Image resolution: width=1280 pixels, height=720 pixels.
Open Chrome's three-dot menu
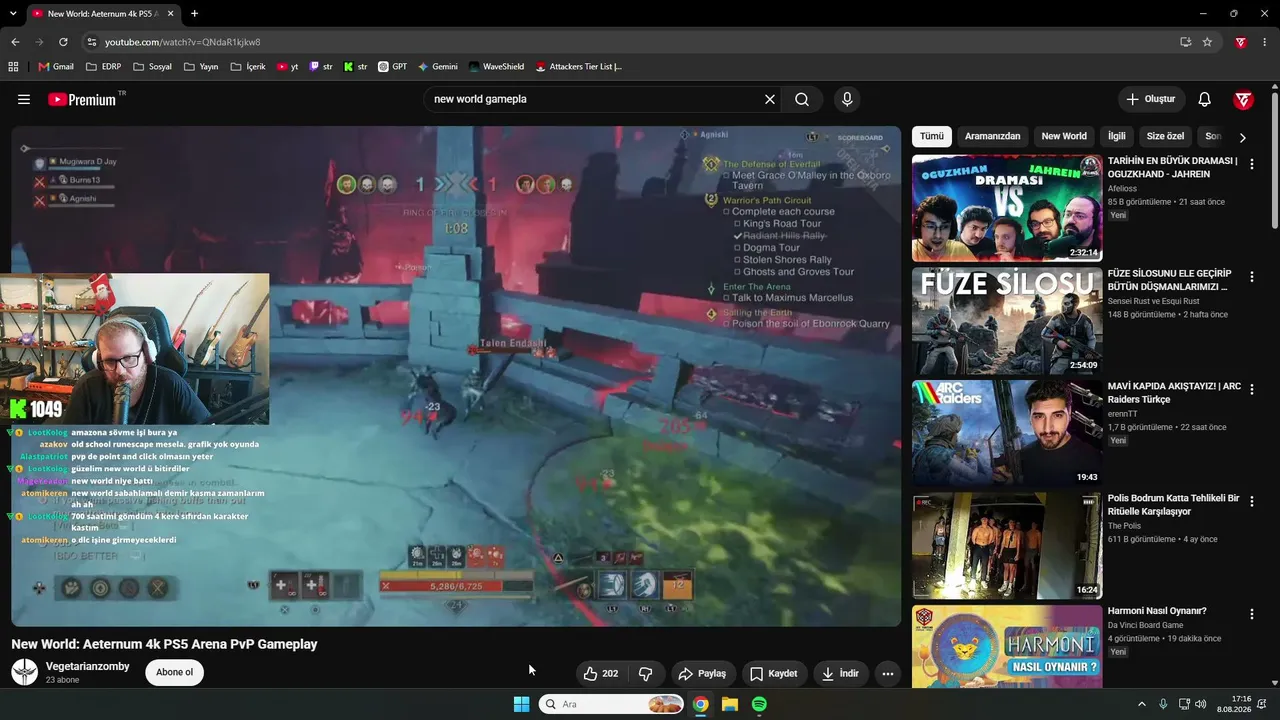click(x=1265, y=42)
